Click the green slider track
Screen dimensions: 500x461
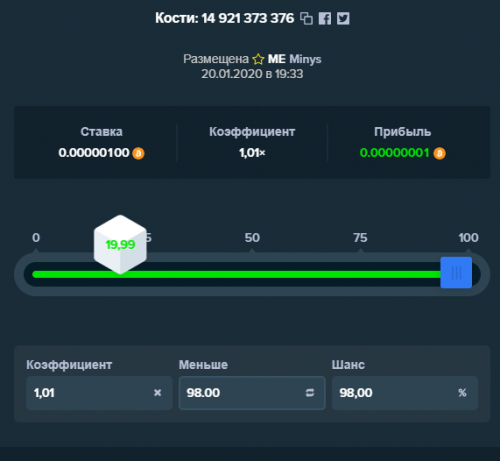tap(237, 274)
